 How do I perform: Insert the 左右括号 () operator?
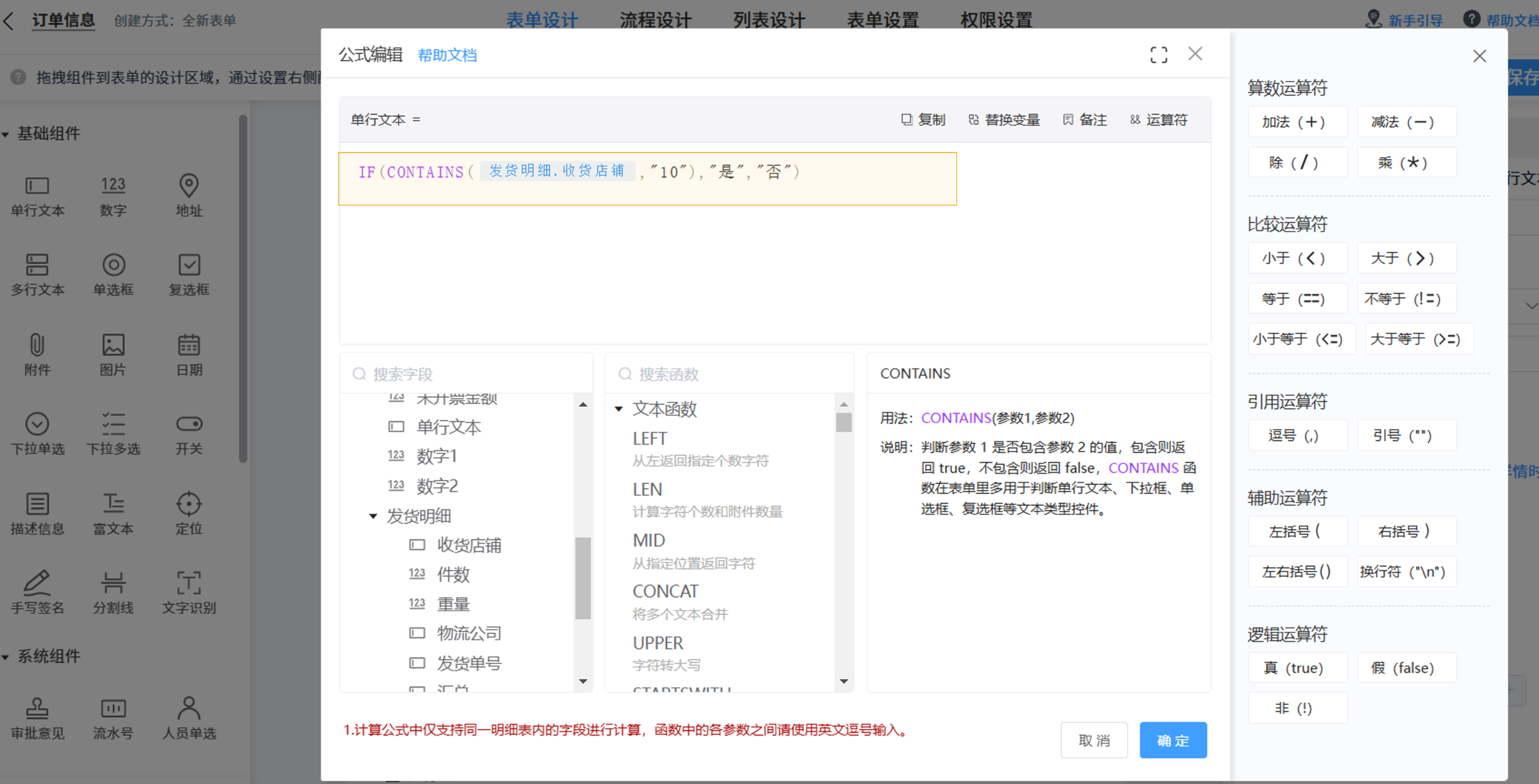tap(1297, 571)
